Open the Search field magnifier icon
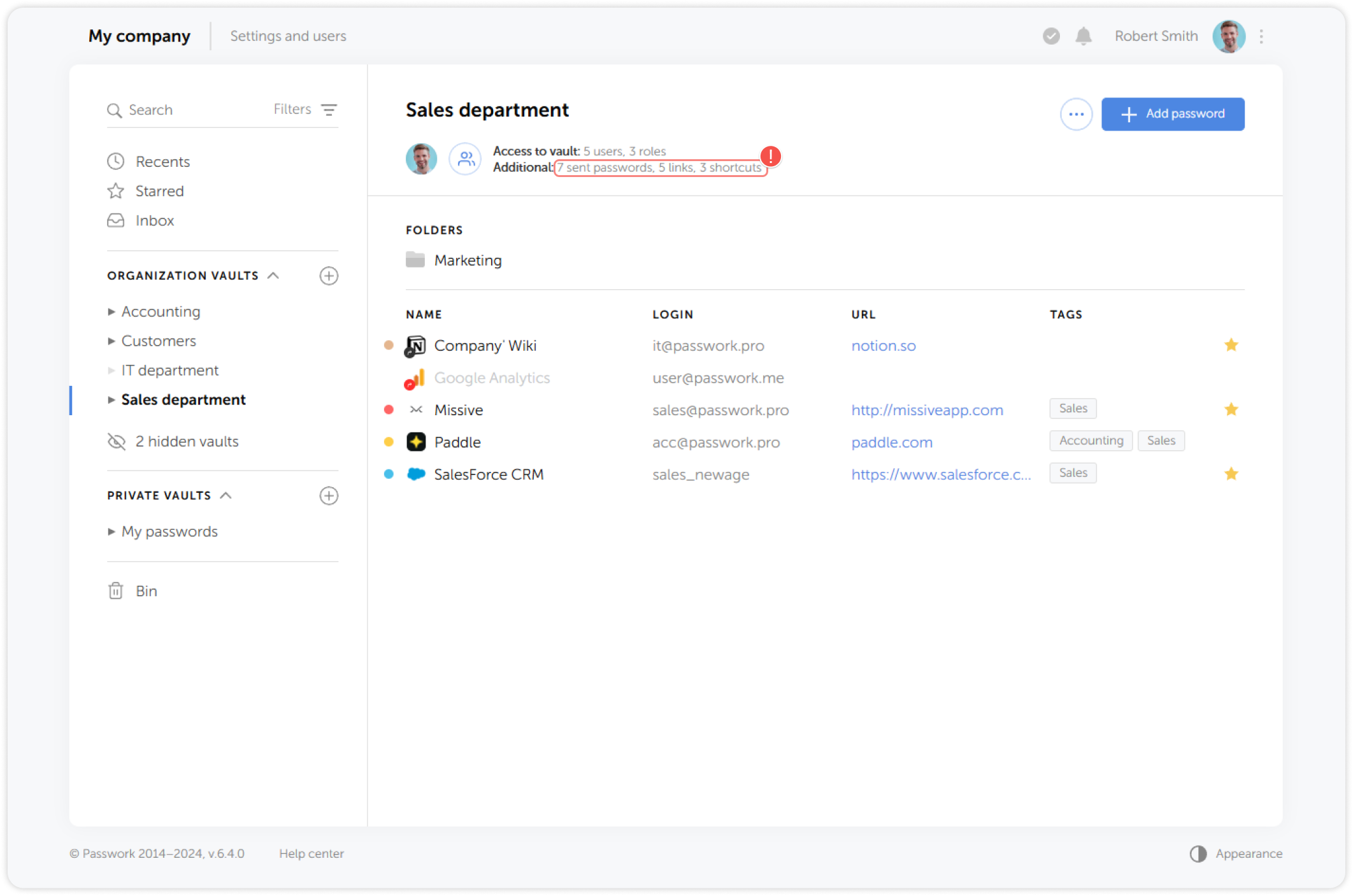The image size is (1353, 896). 115,110
